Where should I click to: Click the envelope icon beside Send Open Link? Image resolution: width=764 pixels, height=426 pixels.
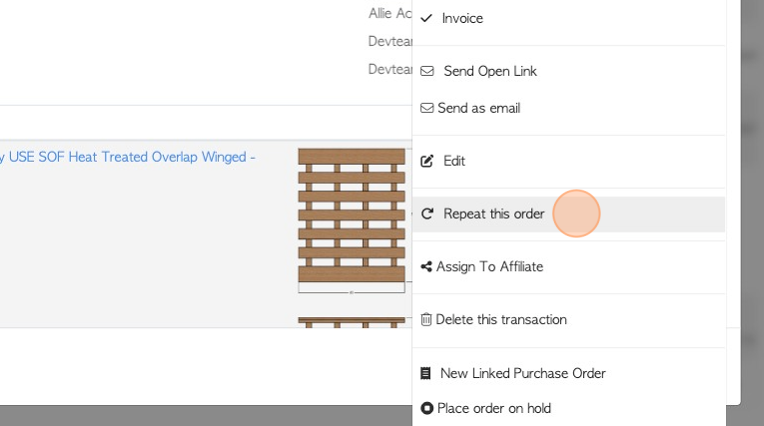tap(427, 71)
